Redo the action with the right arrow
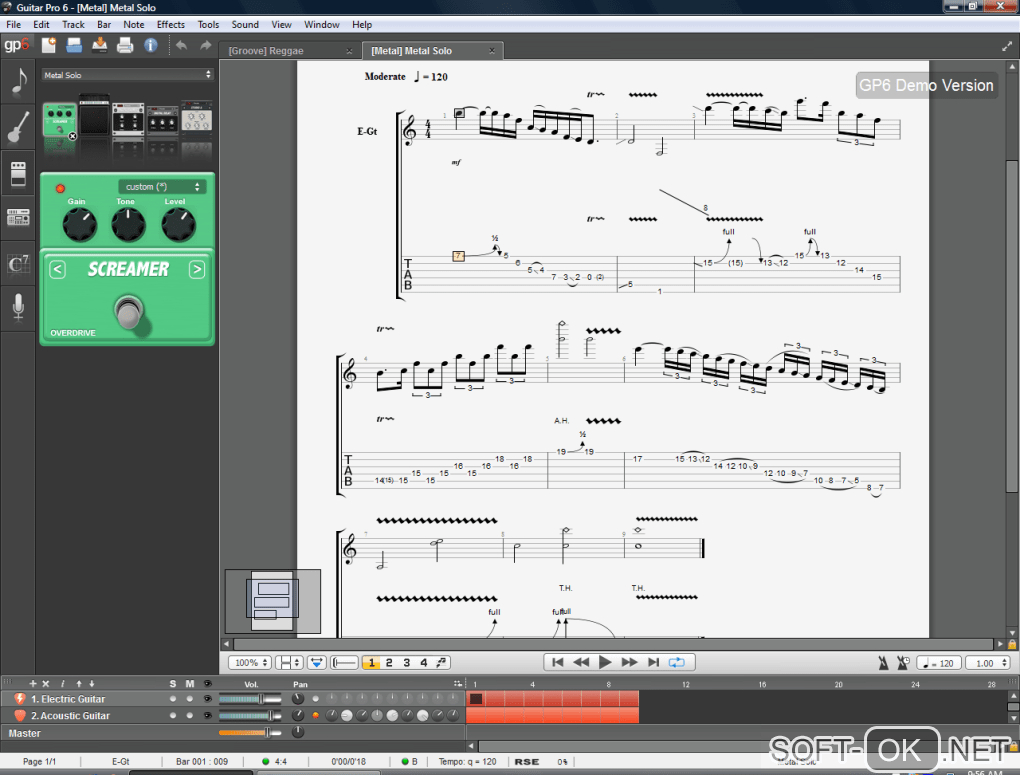This screenshot has width=1020, height=775. point(205,45)
